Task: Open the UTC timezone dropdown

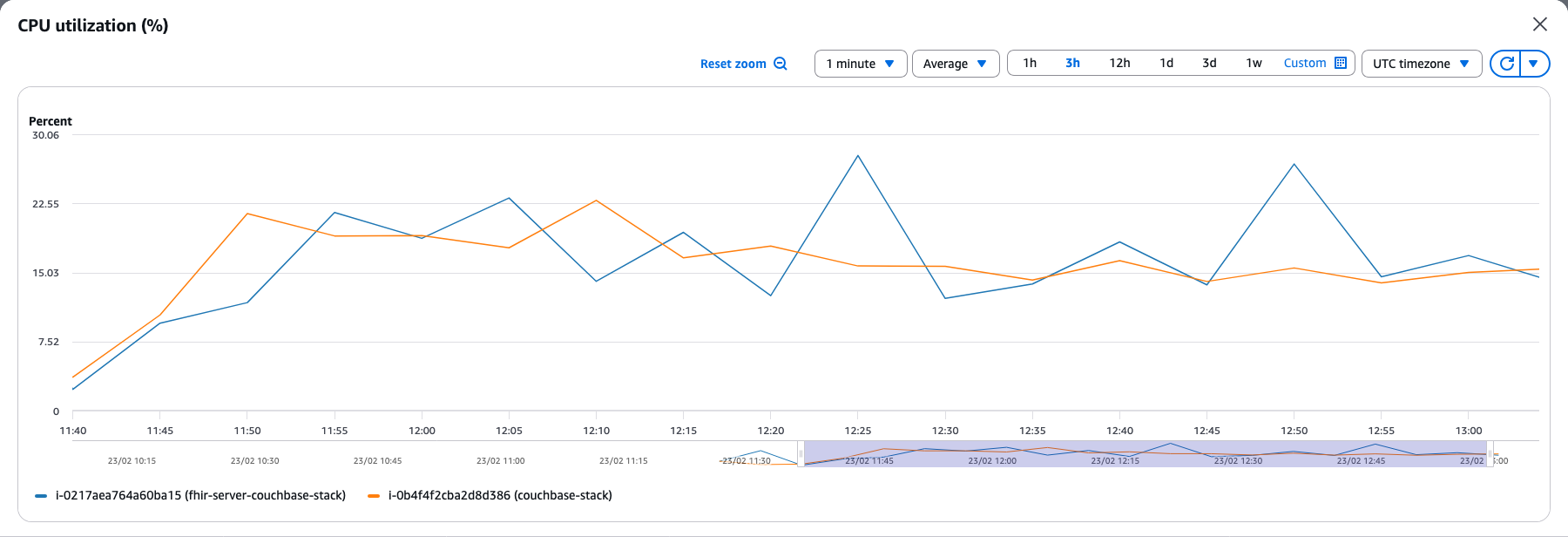Action: tap(1422, 64)
